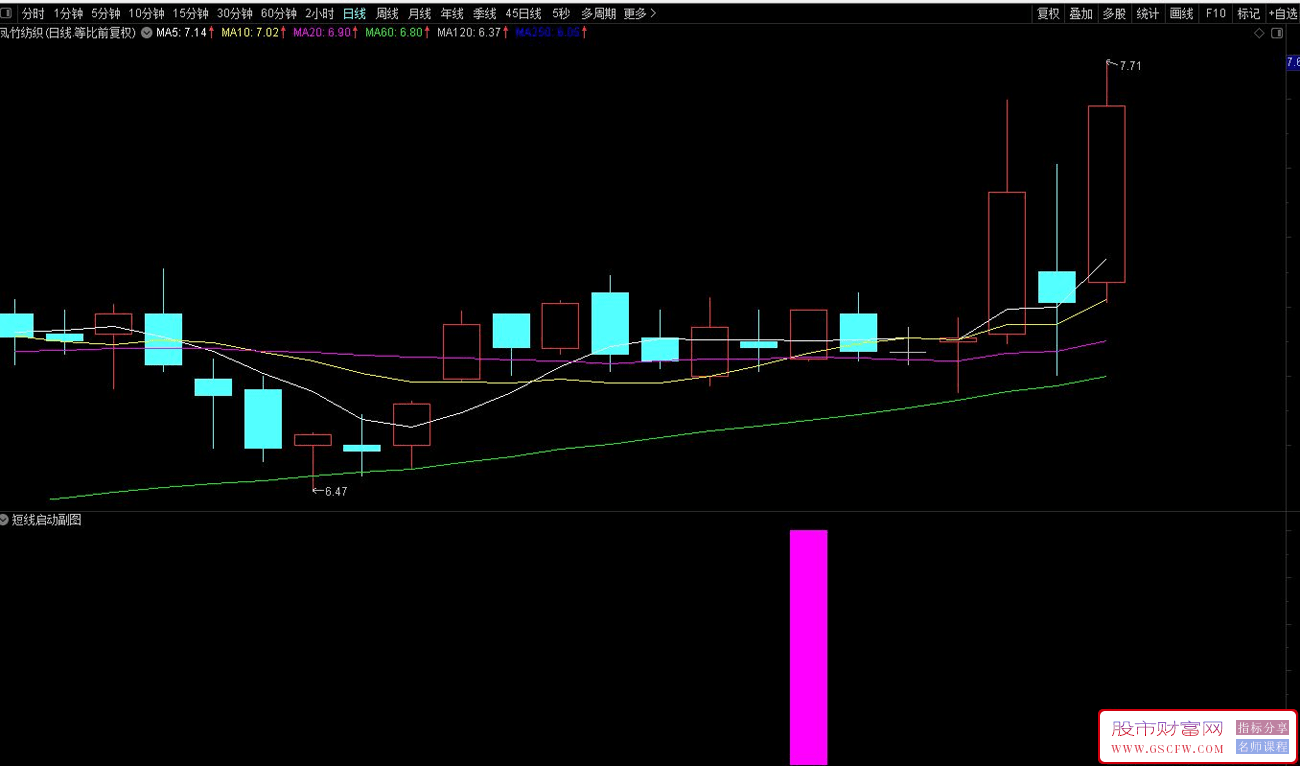Switch to 月线 monthly chart
This screenshot has width=1300, height=766.
(x=419, y=14)
